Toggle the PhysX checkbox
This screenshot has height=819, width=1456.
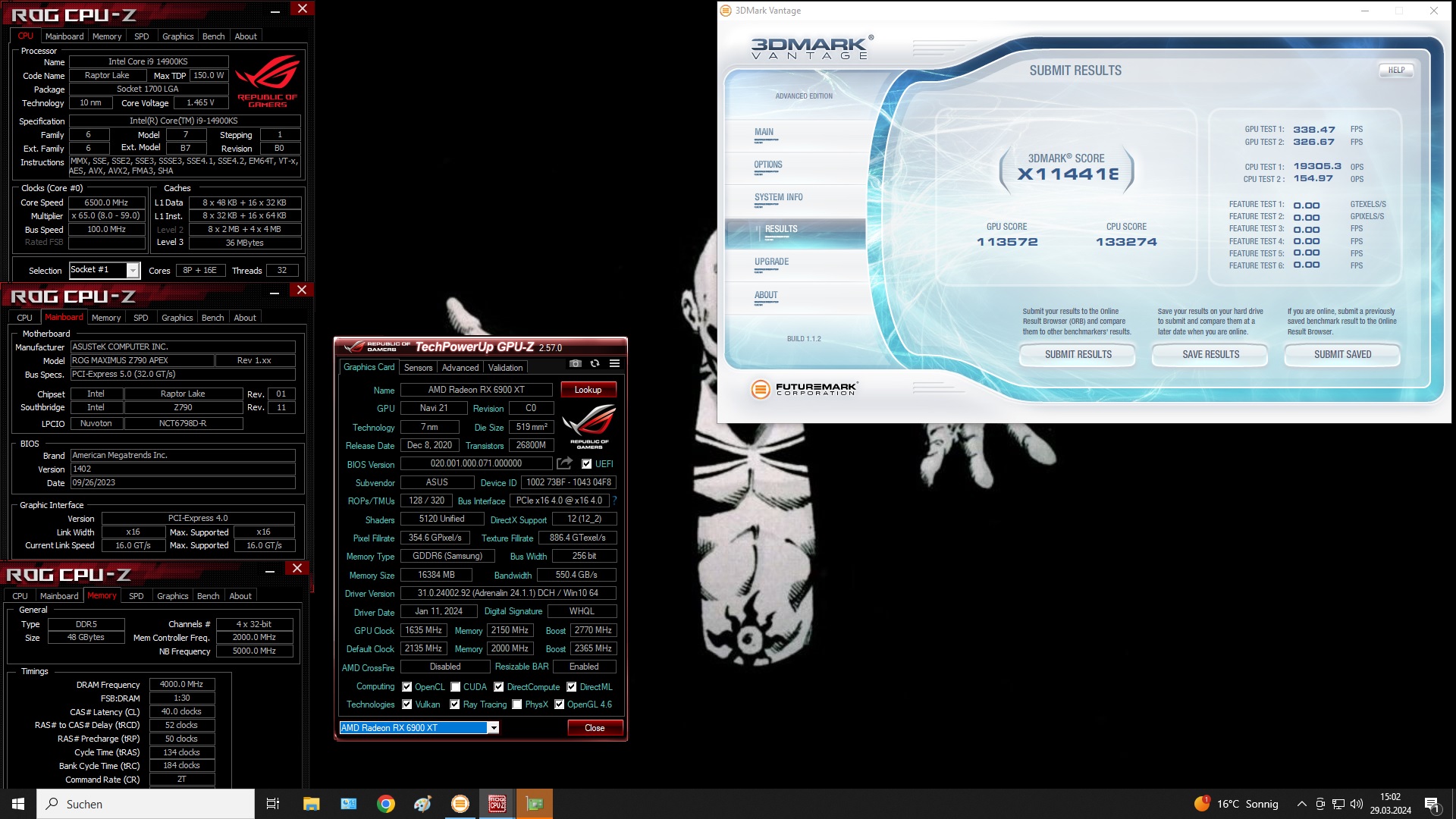[517, 704]
